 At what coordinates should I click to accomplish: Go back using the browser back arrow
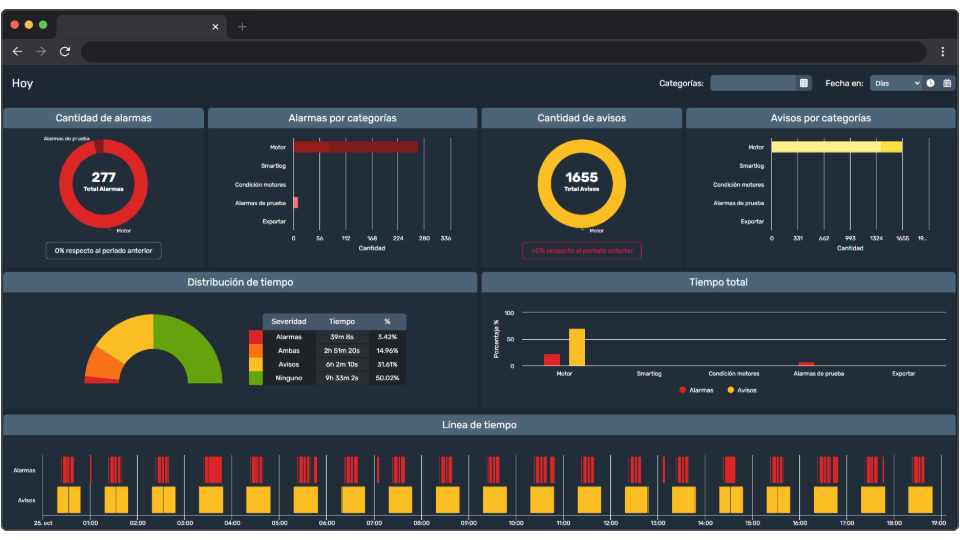17,51
